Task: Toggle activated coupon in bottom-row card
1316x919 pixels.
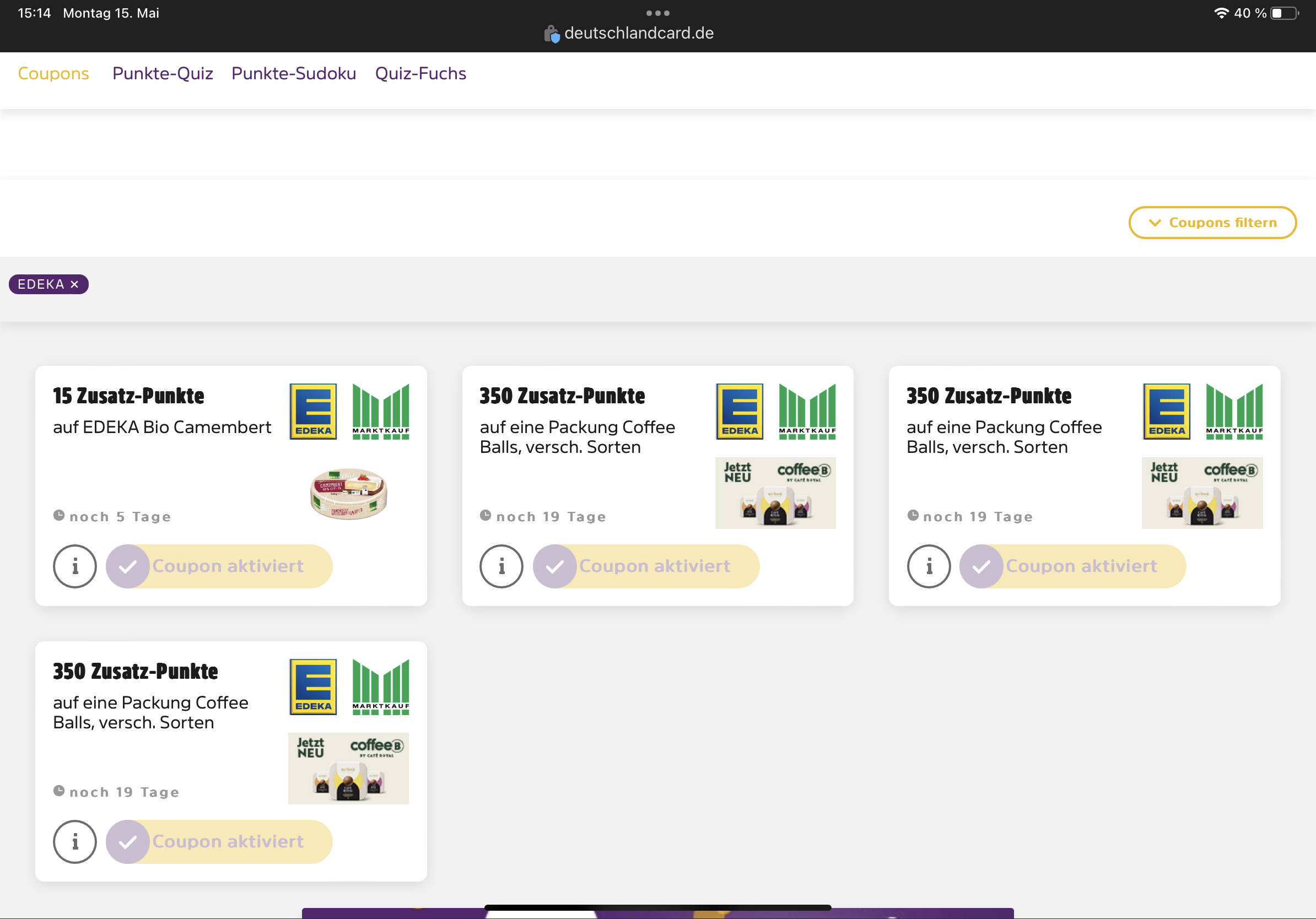Action: 219,842
